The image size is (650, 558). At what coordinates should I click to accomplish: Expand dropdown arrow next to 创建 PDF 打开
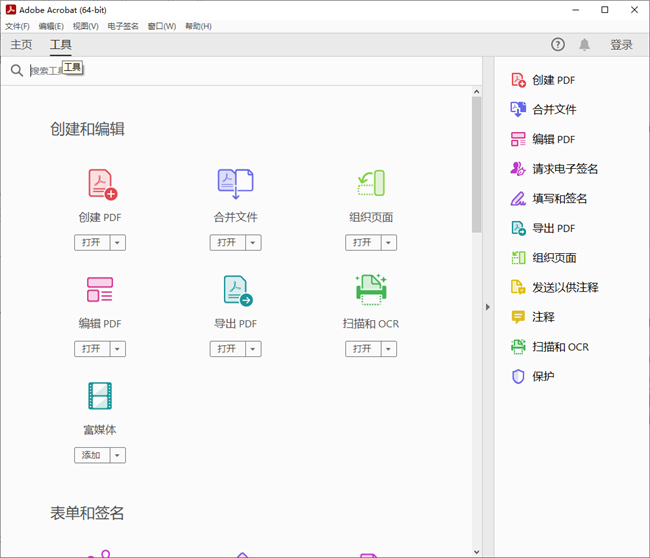117,243
